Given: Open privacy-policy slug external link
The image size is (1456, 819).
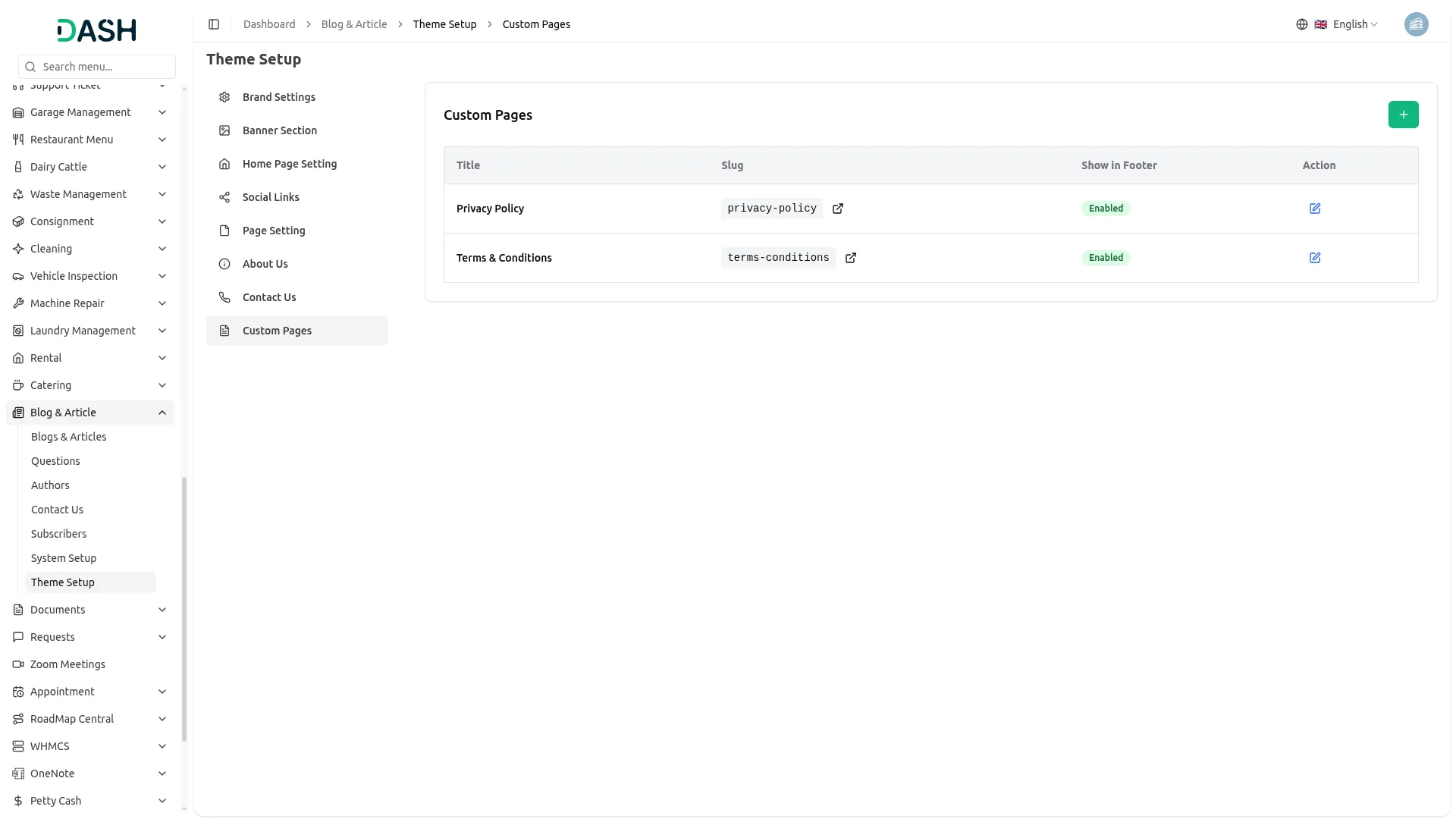Looking at the screenshot, I should (838, 209).
